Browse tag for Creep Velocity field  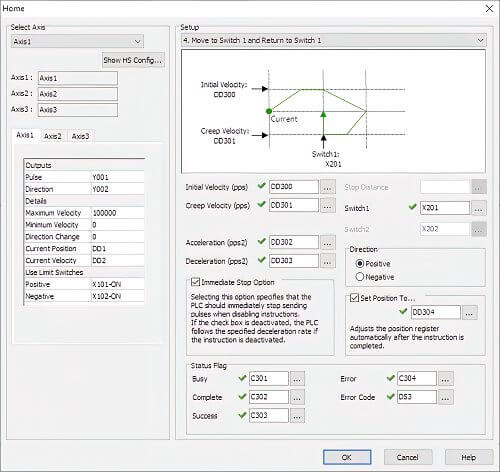327,206
